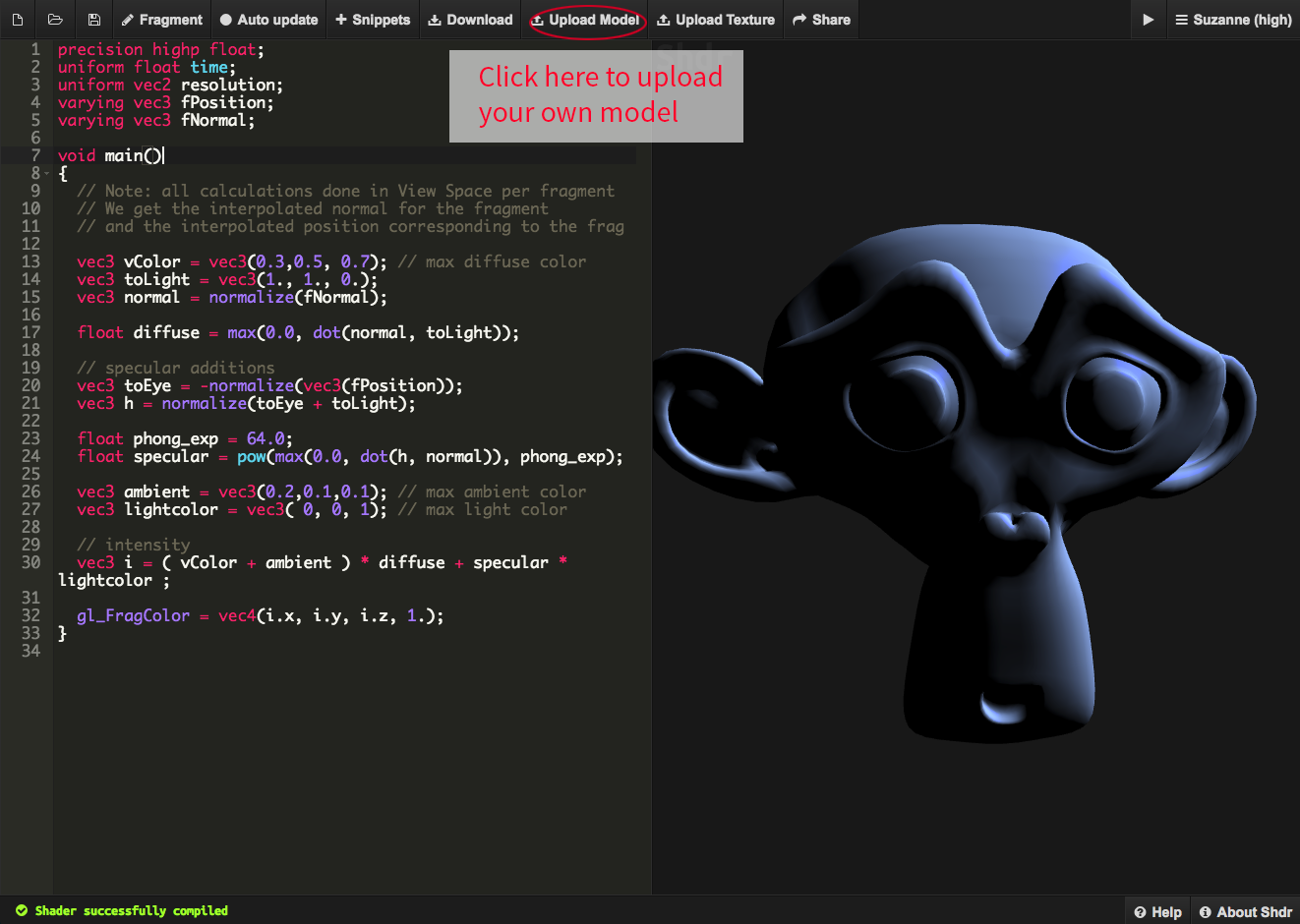Click the 'float diffuse = max(0.0, dot(normal, toLight));' line
Image resolution: width=1300 pixels, height=924 pixels.
tap(298, 332)
